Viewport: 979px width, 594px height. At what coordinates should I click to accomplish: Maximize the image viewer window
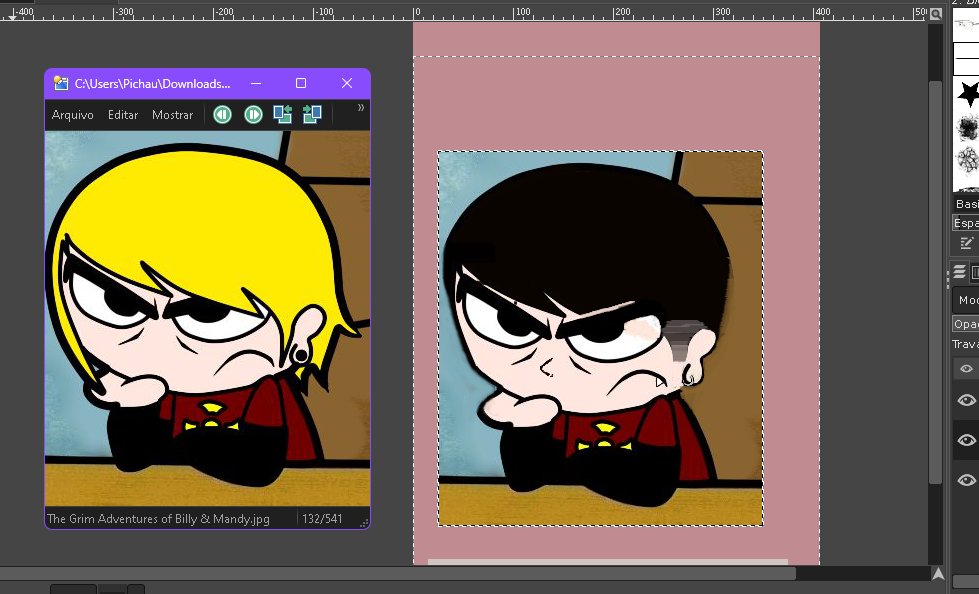click(301, 83)
